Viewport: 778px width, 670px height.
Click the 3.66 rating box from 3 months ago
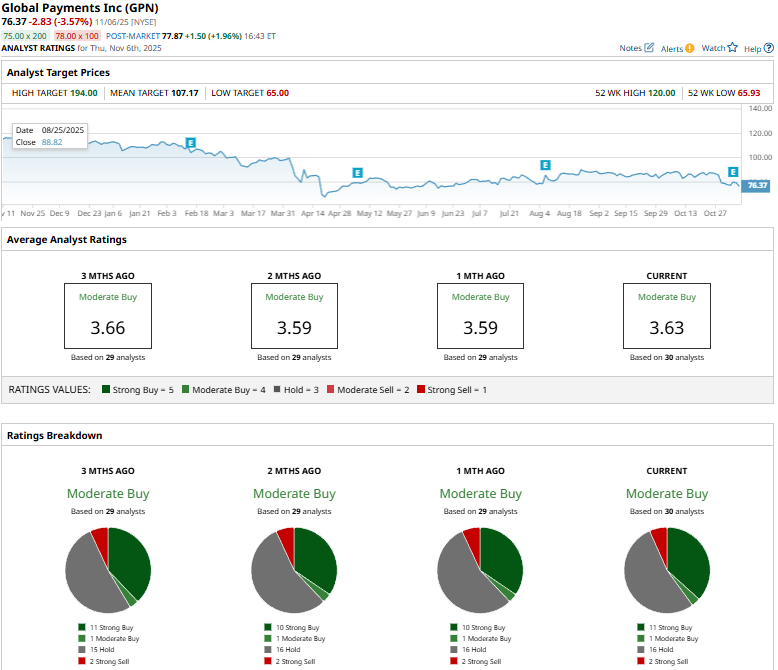pos(108,315)
